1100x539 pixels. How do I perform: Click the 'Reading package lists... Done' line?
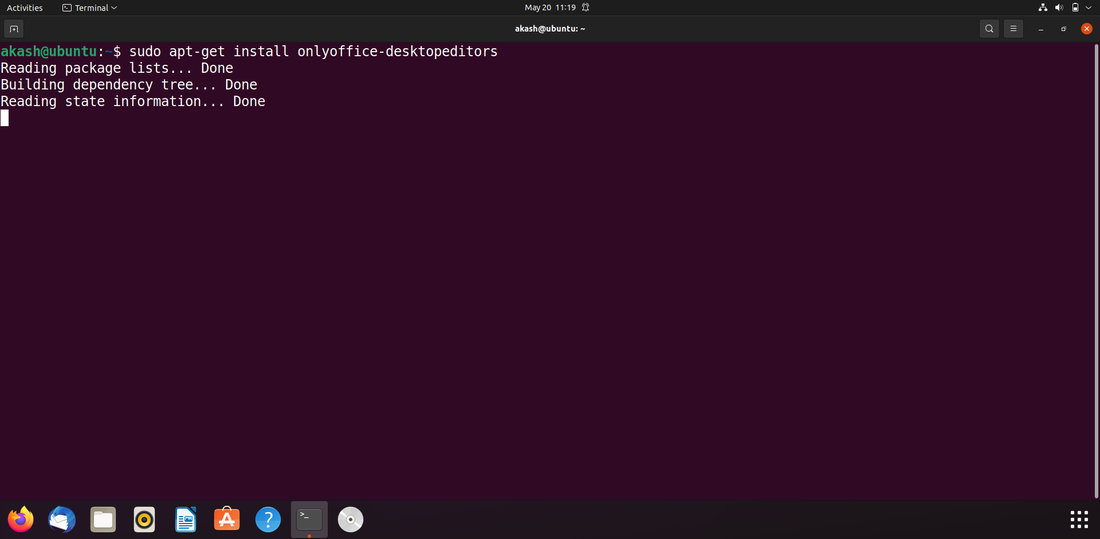coord(116,68)
